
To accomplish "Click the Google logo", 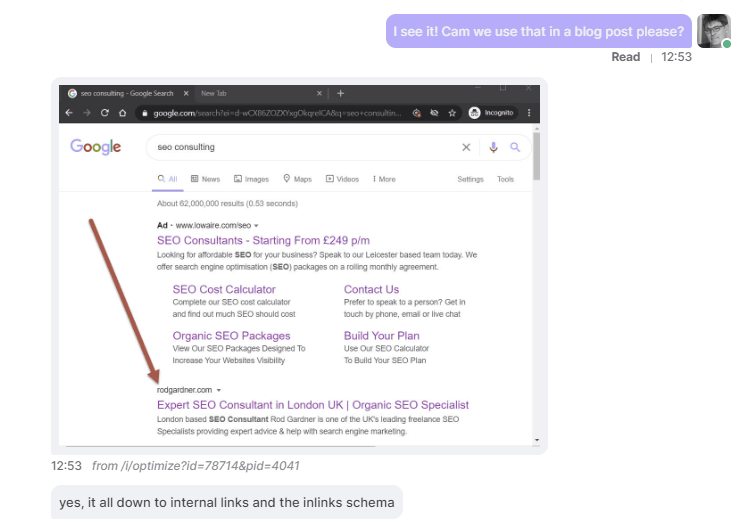I will click(96, 147).
